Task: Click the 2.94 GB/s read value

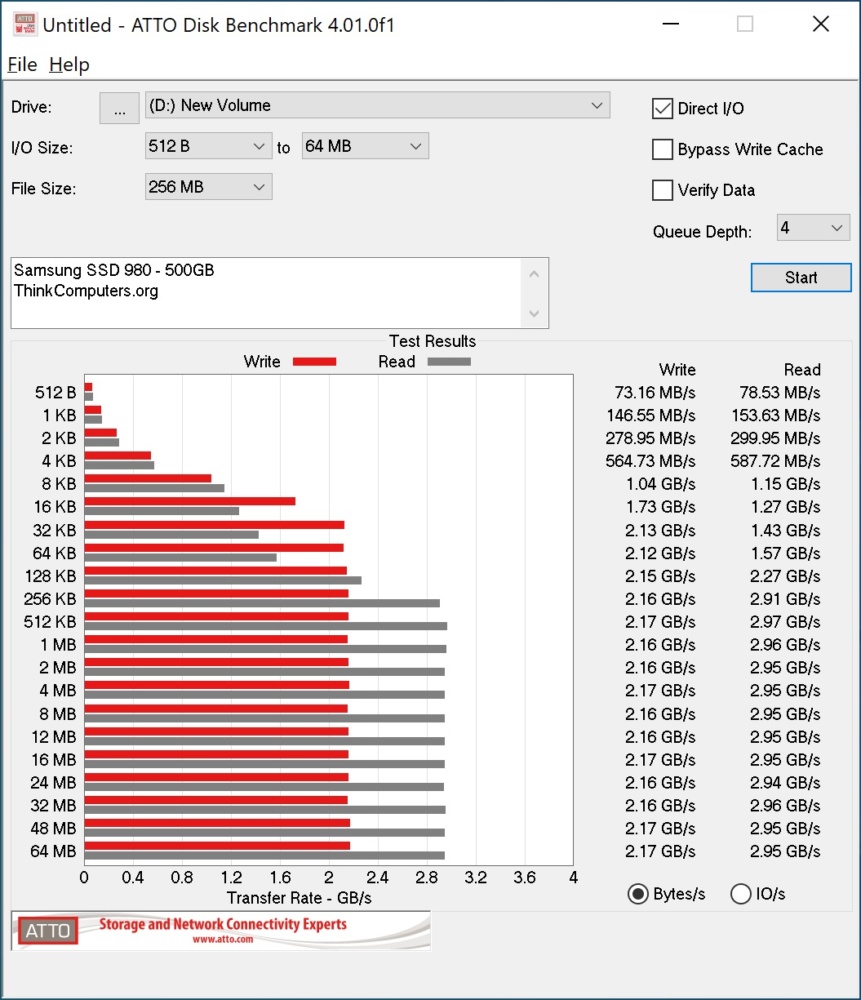Action: coord(785,783)
